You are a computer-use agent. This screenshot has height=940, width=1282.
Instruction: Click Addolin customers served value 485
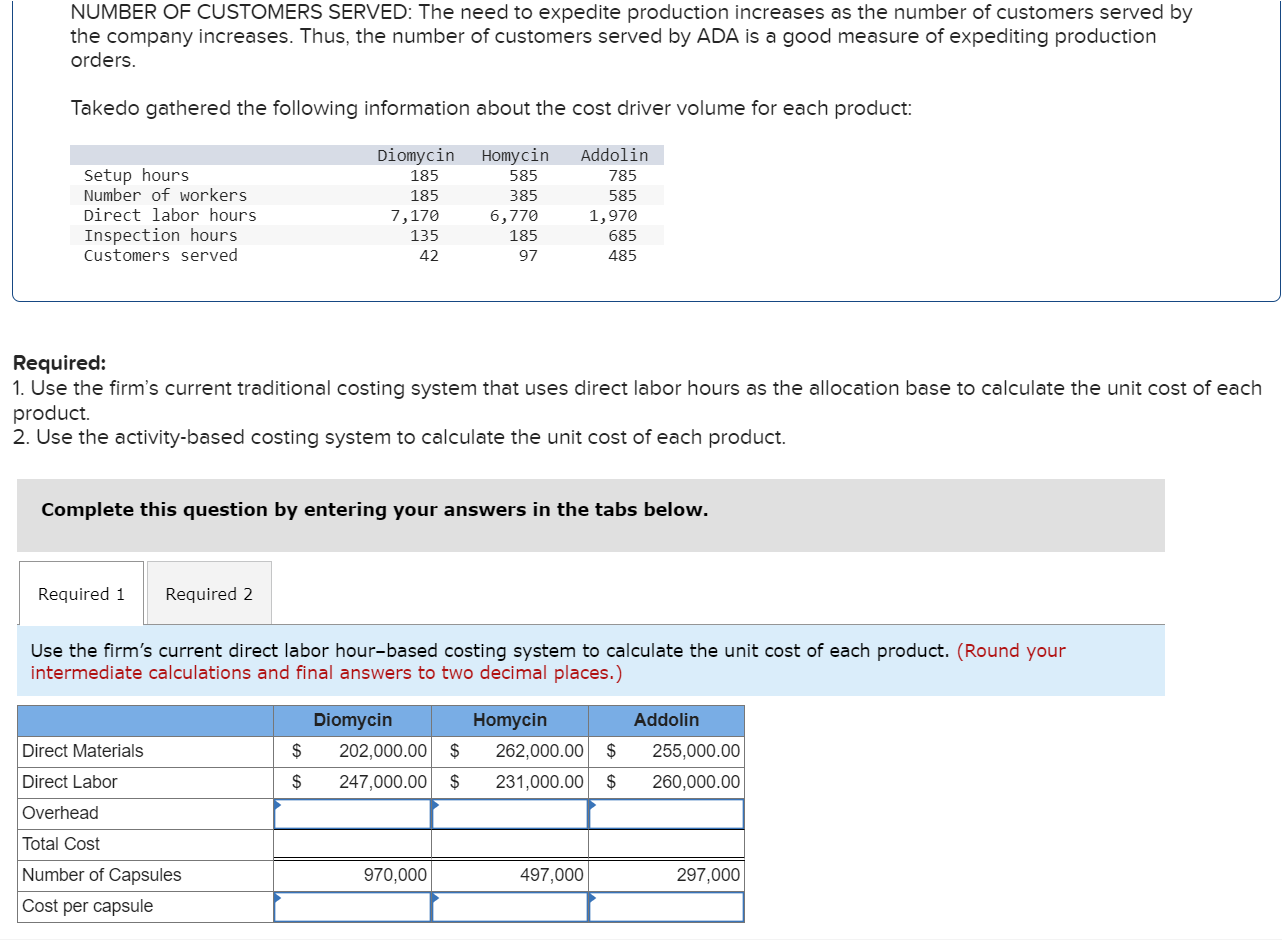click(623, 256)
